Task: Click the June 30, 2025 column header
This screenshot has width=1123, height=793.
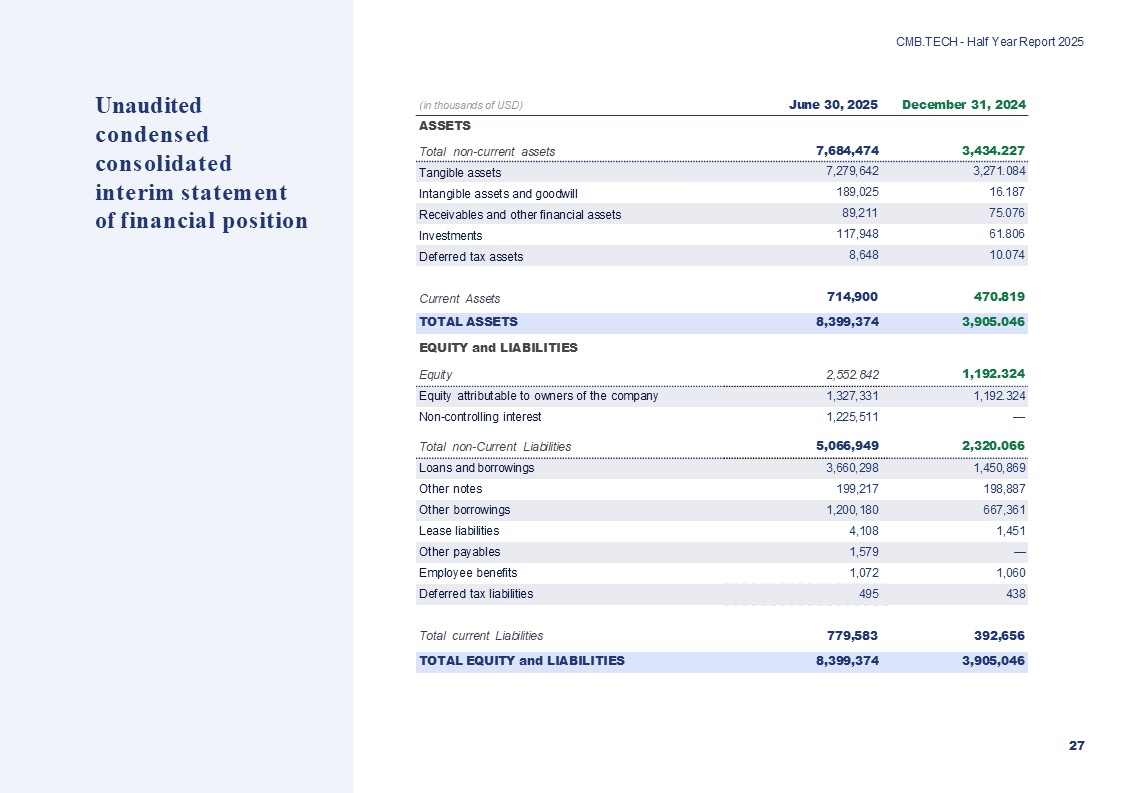Action: pyautogui.click(x=833, y=105)
